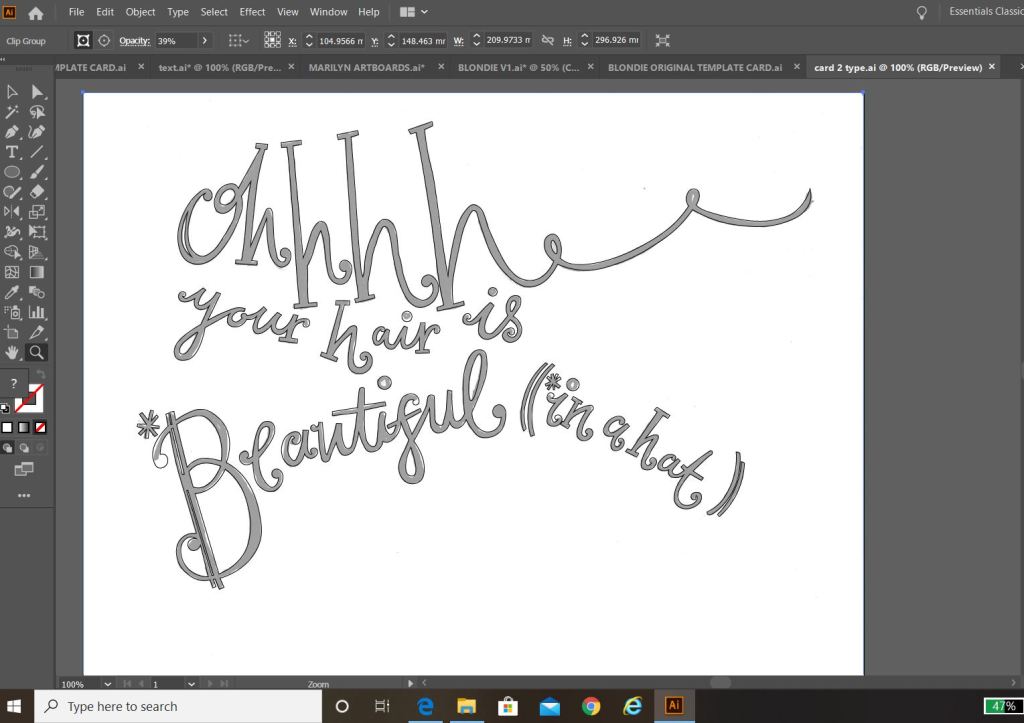Select the Hand tool

[12, 352]
